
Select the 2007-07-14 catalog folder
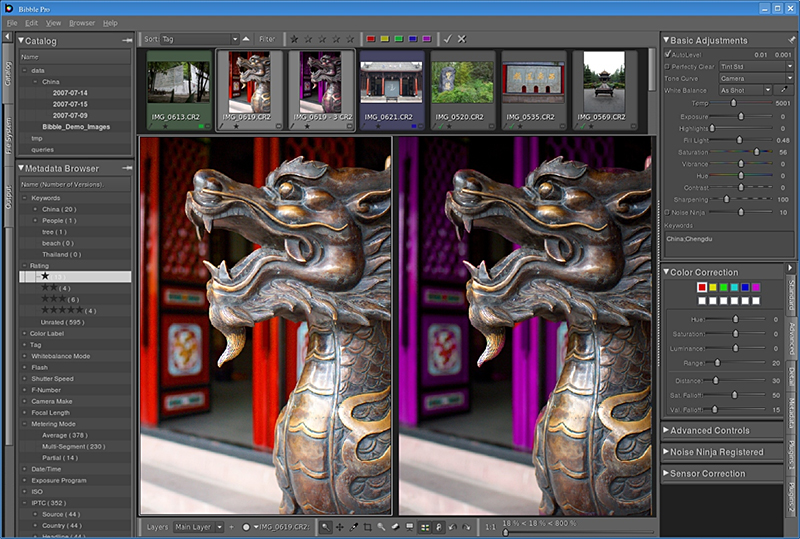70,92
